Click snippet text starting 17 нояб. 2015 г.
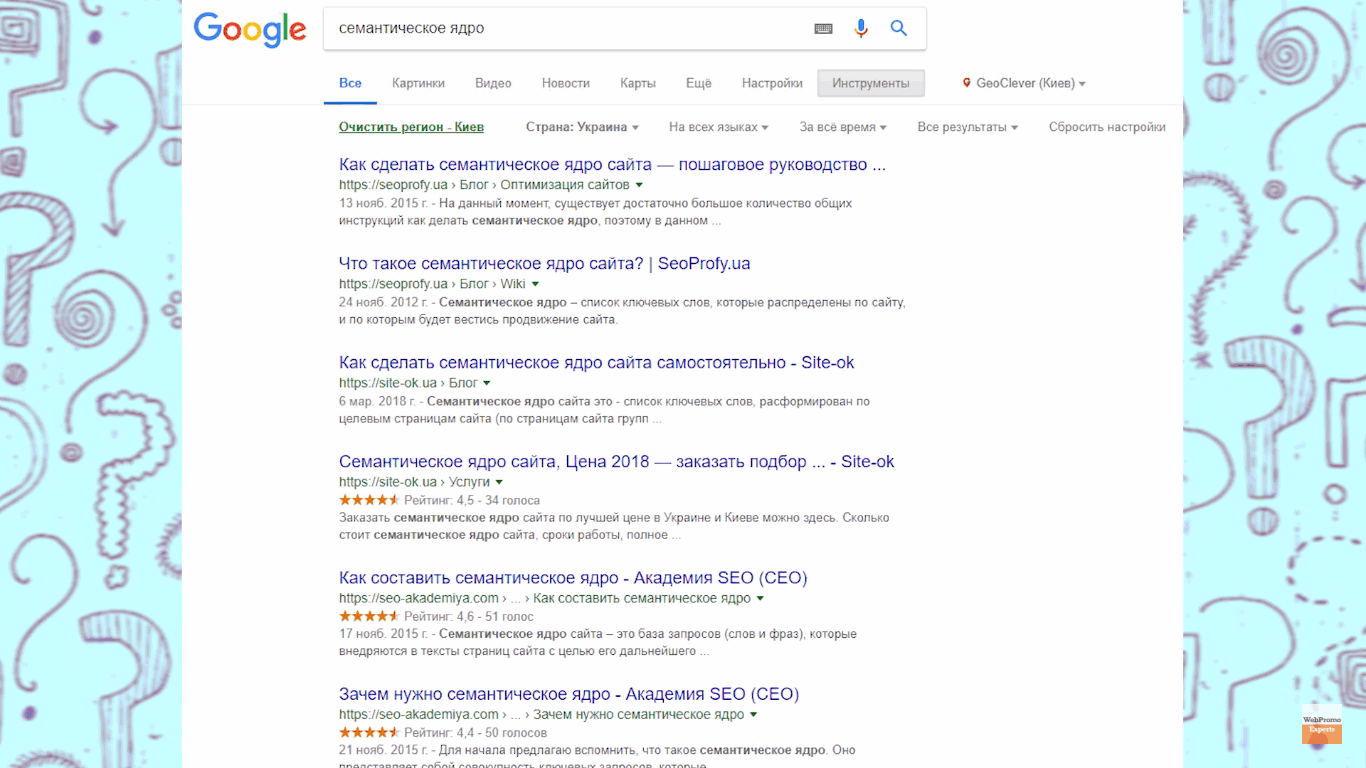This screenshot has height=768, width=1366. (598, 642)
